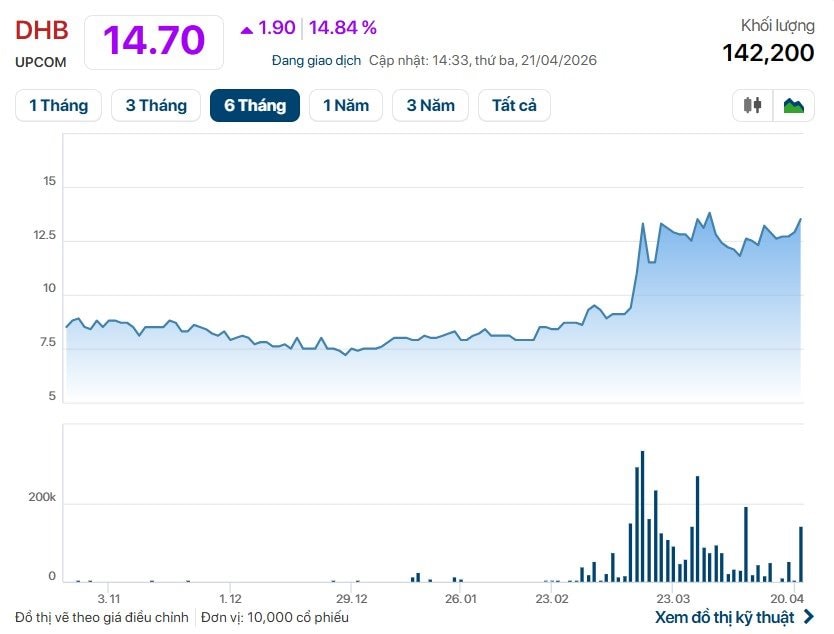Switch to candlestick chart view
The height and width of the screenshot is (634, 834).
(753, 105)
